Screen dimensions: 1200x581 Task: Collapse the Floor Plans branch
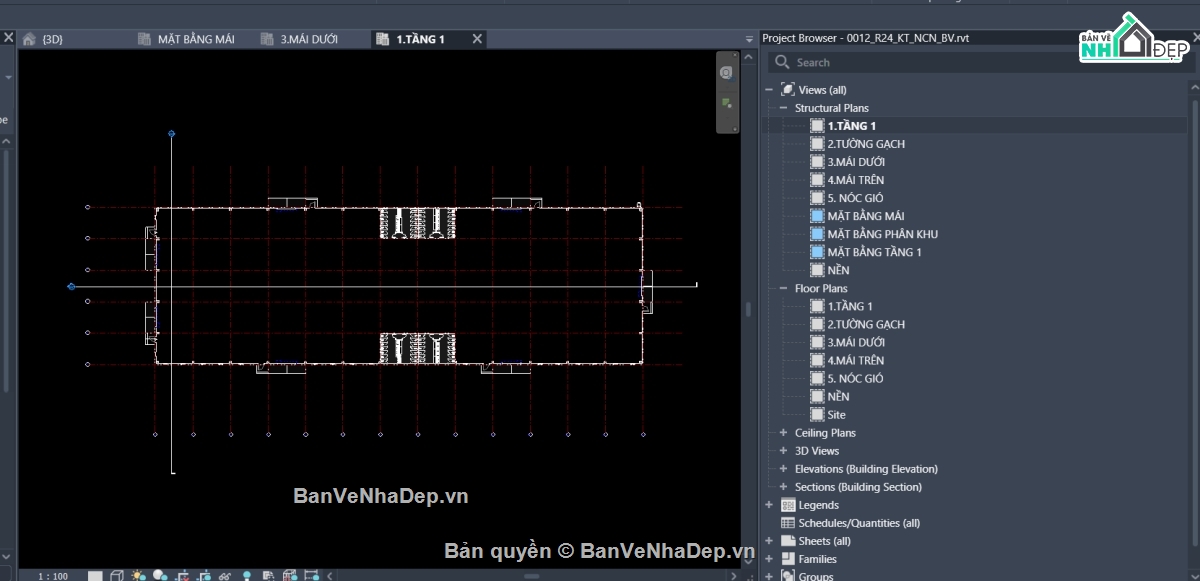point(784,288)
